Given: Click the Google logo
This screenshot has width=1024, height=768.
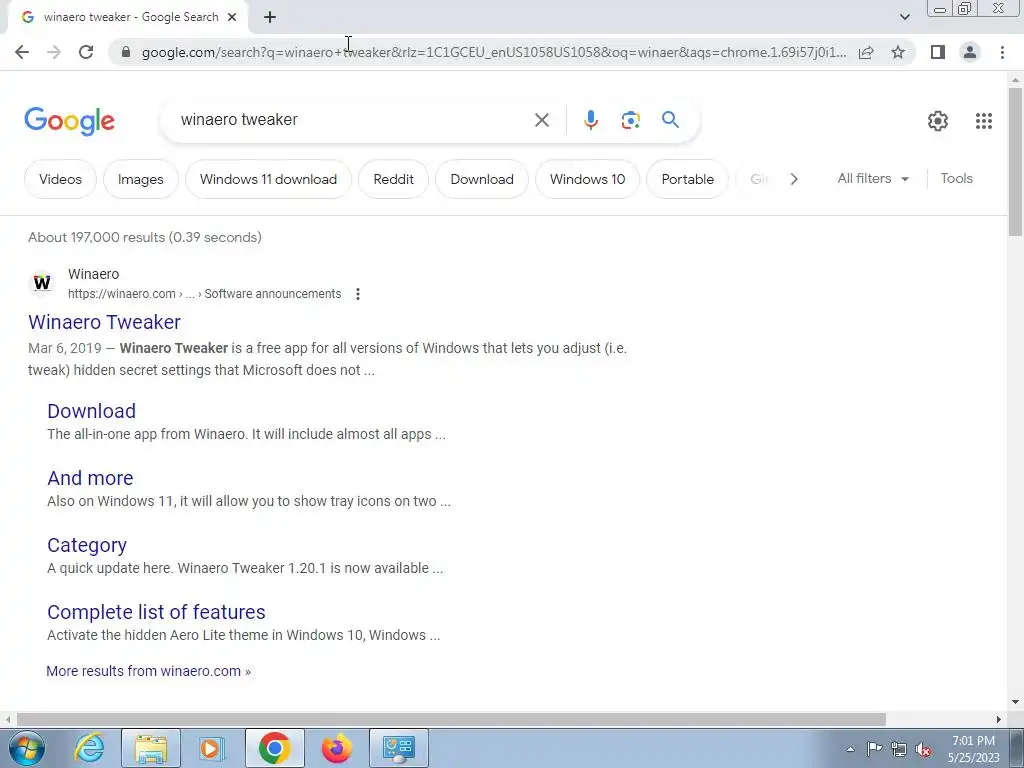Looking at the screenshot, I should point(69,121).
